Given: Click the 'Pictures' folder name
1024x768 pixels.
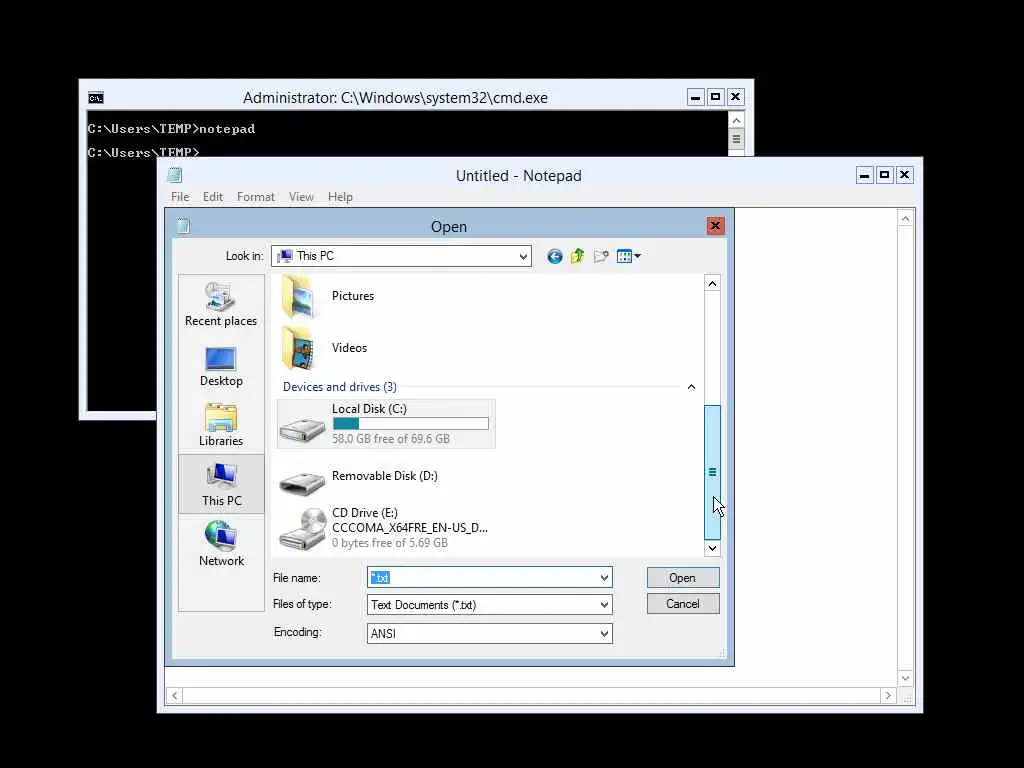Looking at the screenshot, I should click(353, 296).
